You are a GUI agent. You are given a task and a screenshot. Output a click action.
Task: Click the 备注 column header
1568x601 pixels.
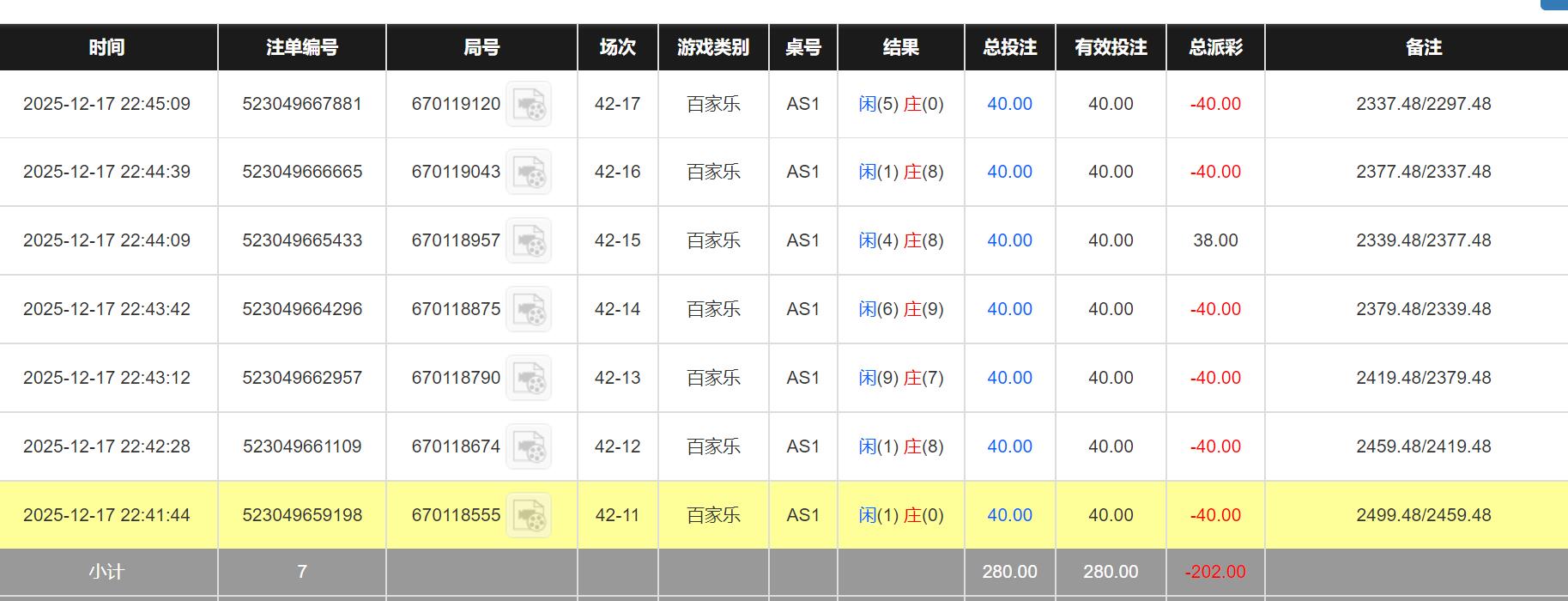[x=1426, y=47]
